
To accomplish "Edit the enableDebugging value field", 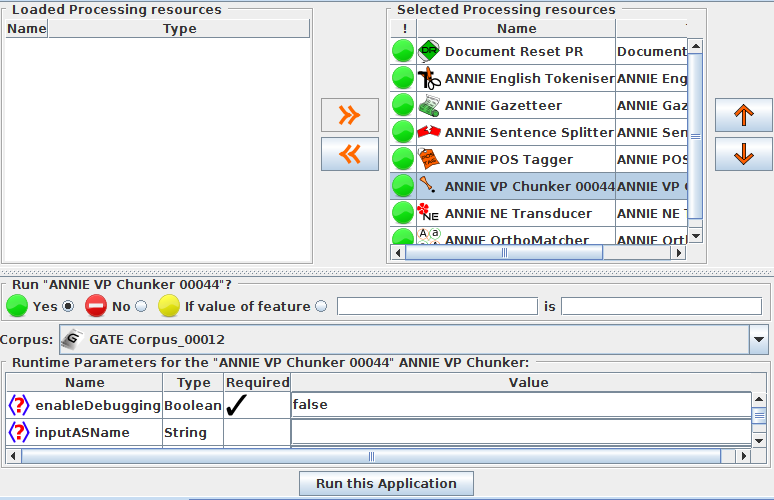I will coord(520,405).
